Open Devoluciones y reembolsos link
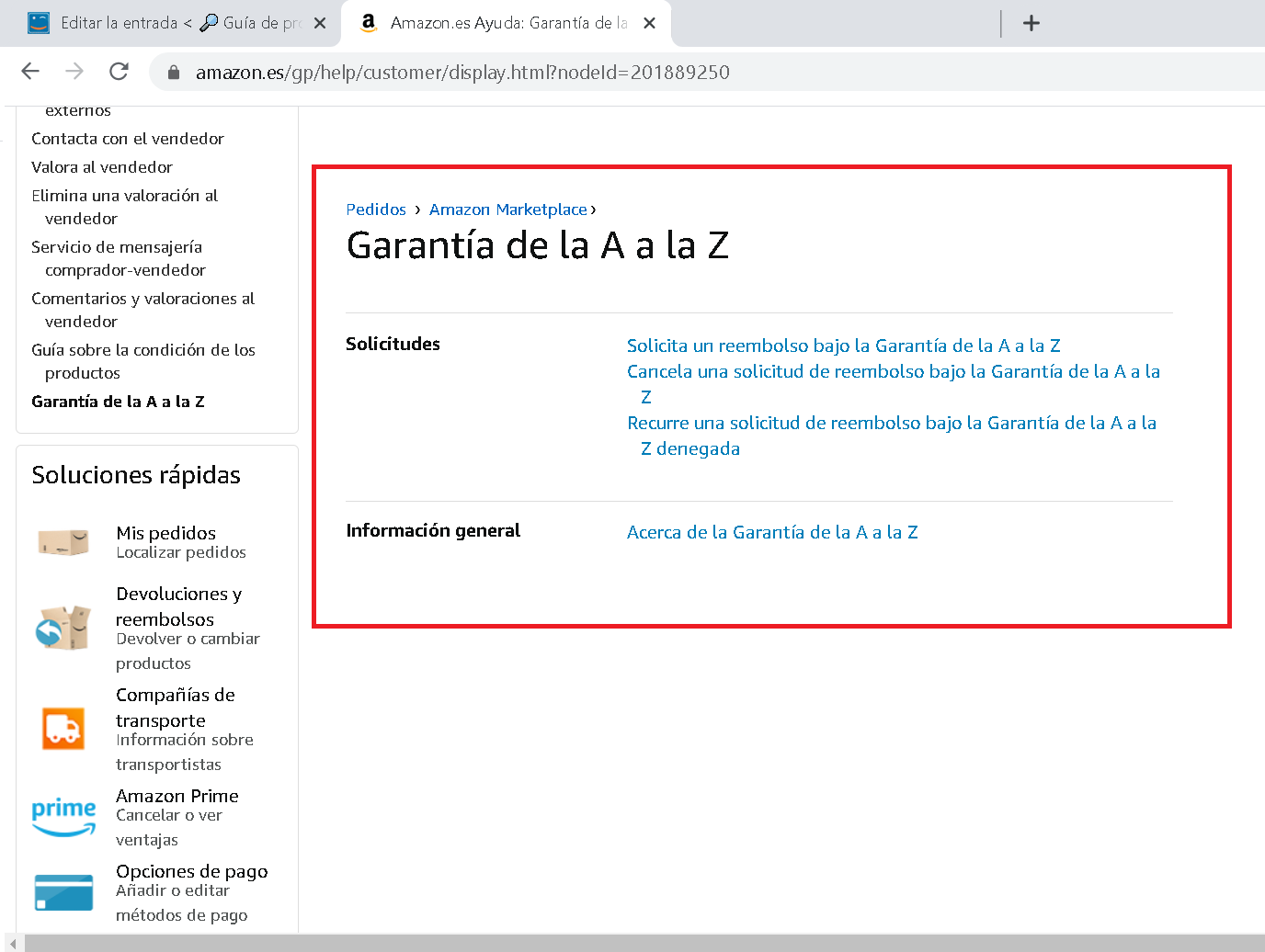Image resolution: width=1265 pixels, height=952 pixels. tap(179, 606)
